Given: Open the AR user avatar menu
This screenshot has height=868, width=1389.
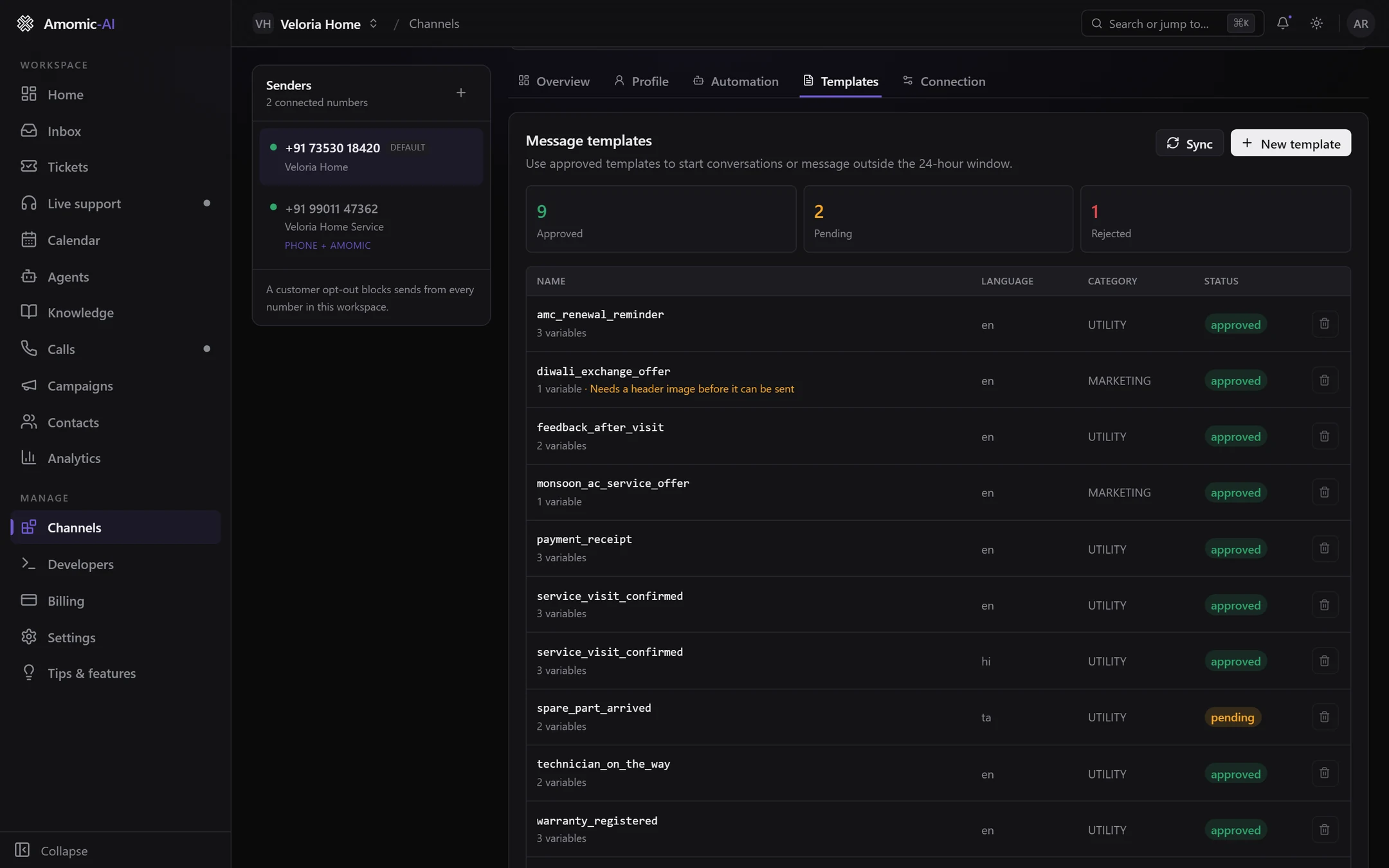Looking at the screenshot, I should tap(1360, 24).
